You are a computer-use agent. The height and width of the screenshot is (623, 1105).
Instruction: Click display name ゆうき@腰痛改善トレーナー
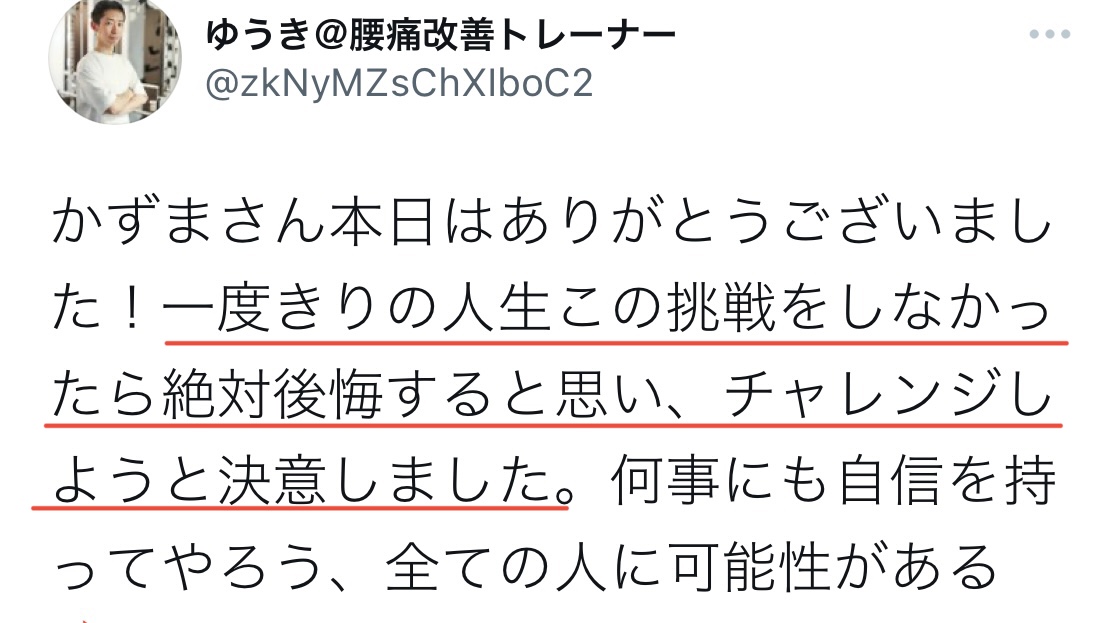(440, 34)
